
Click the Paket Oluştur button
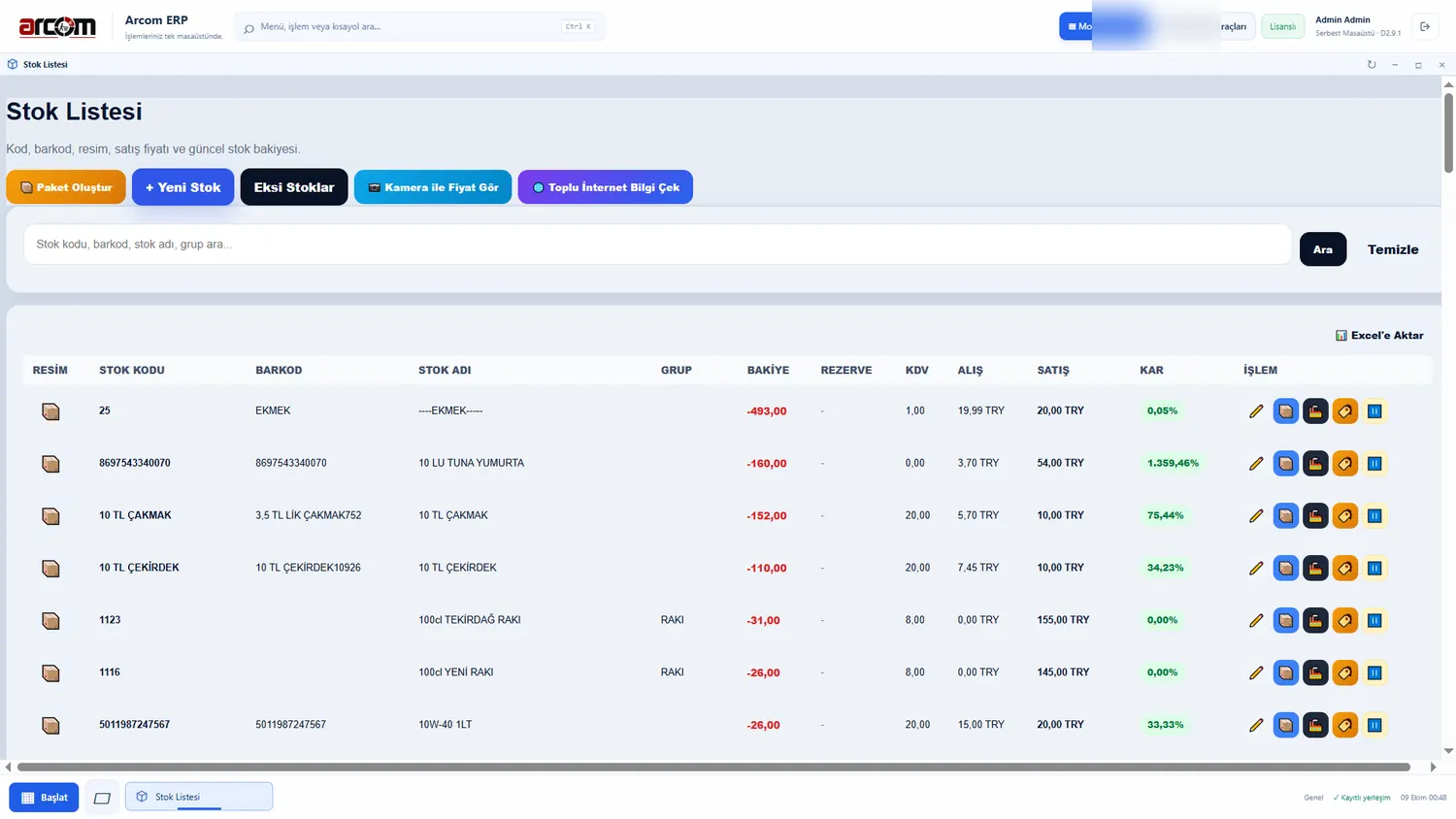66,187
